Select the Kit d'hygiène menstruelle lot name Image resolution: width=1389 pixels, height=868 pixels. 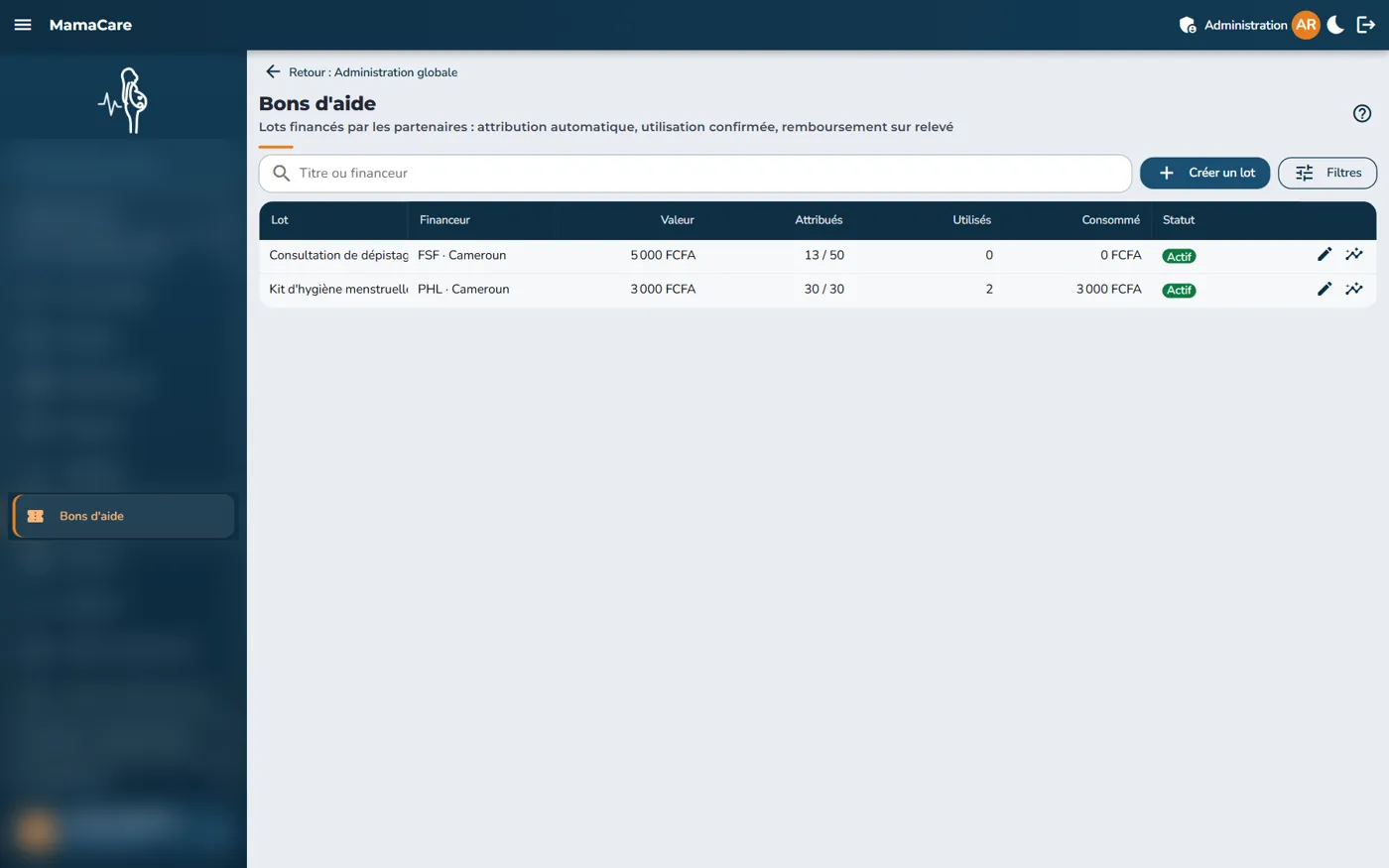point(338,289)
